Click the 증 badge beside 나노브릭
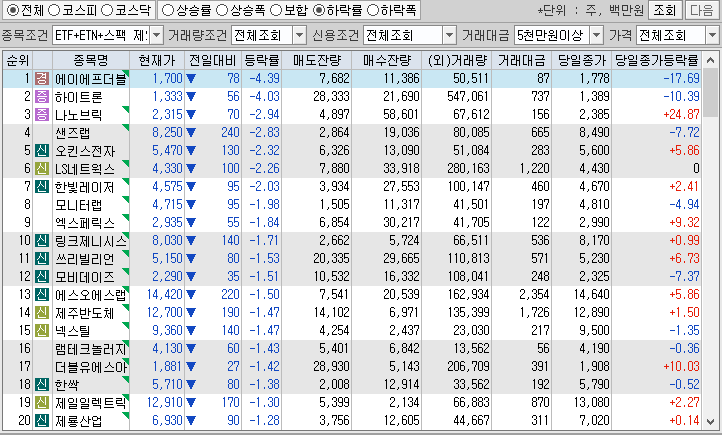Viewport: 722px width, 435px height. 42,115
